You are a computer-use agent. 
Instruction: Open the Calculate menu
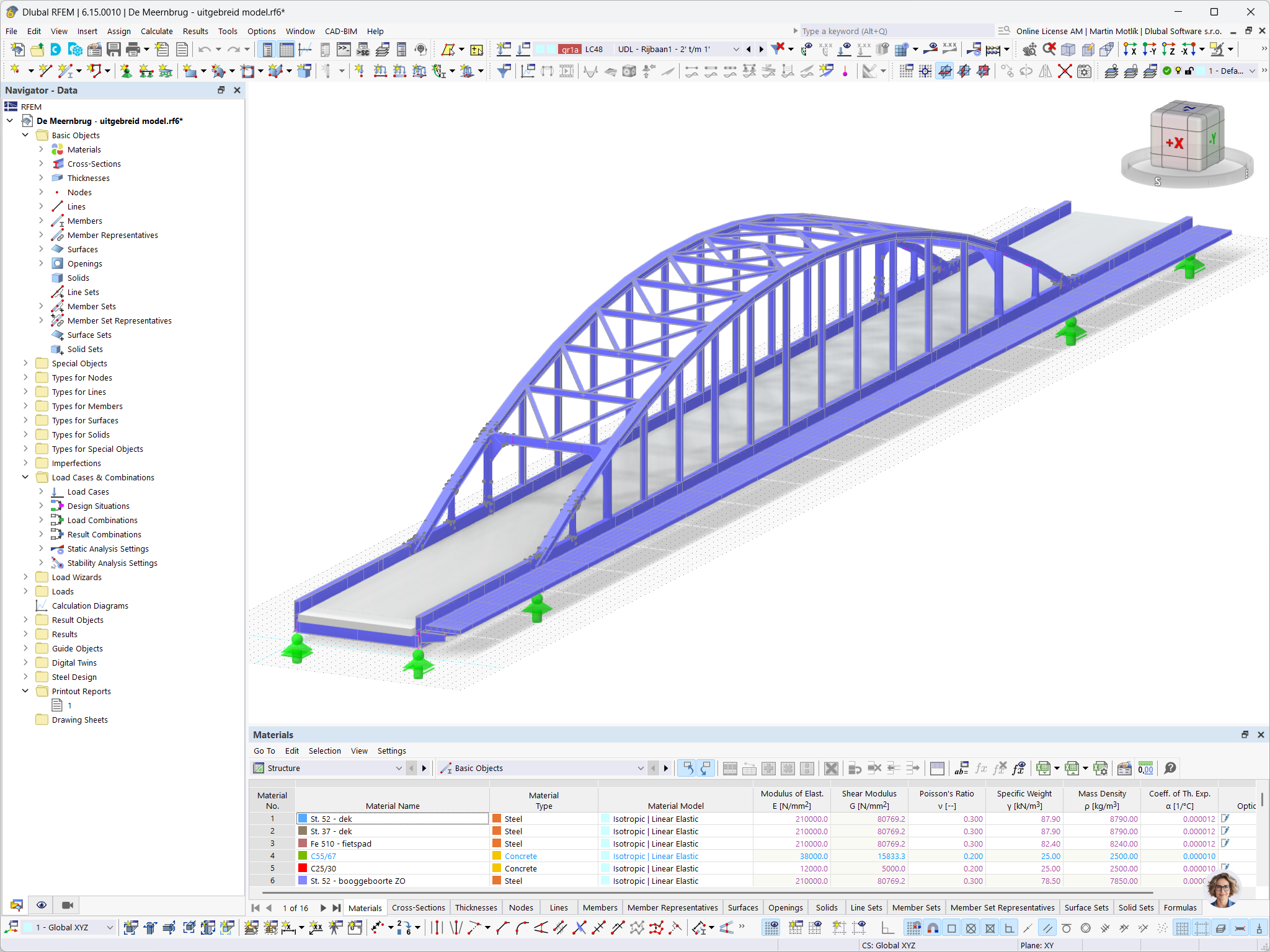156,31
